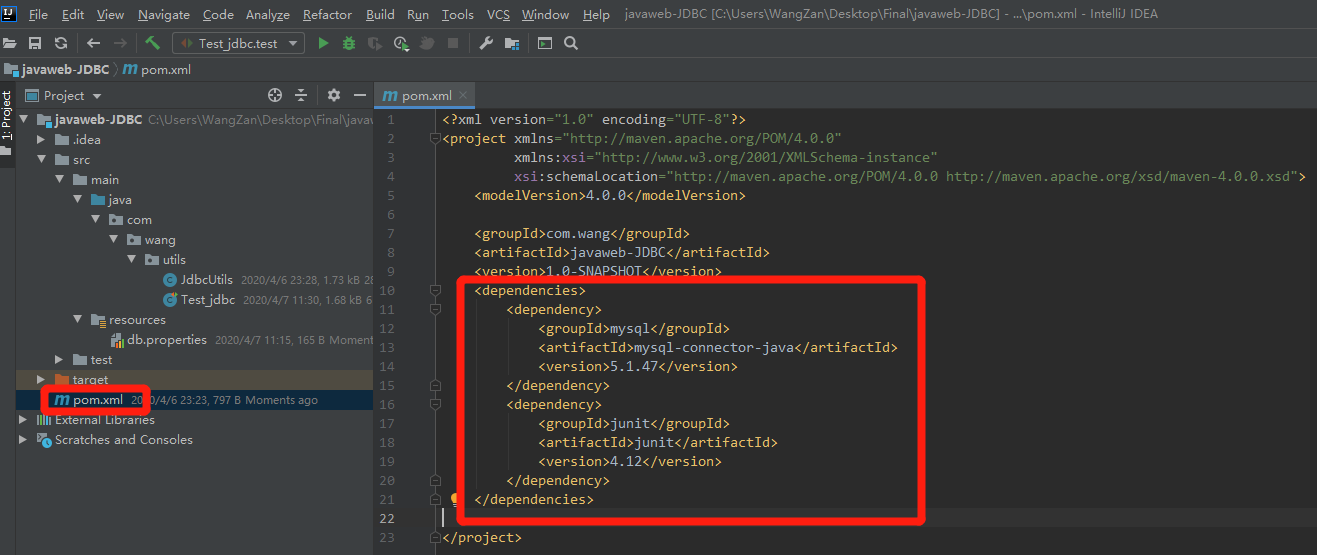This screenshot has width=1317, height=555.
Task: Click mysql-connector-java artifactId text in editor
Action: (714, 347)
